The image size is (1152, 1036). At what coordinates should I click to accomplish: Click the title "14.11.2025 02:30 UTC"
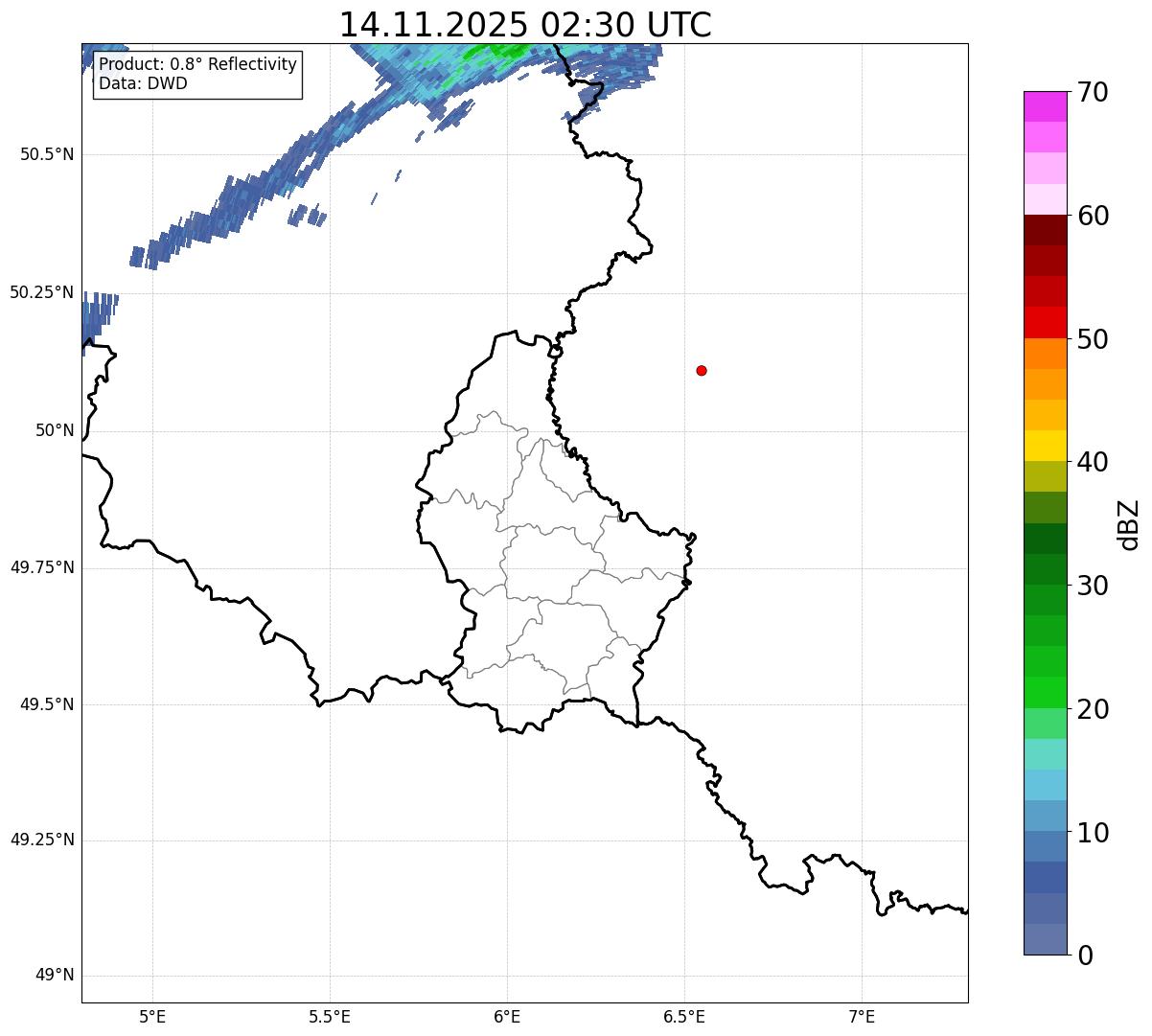click(525, 24)
